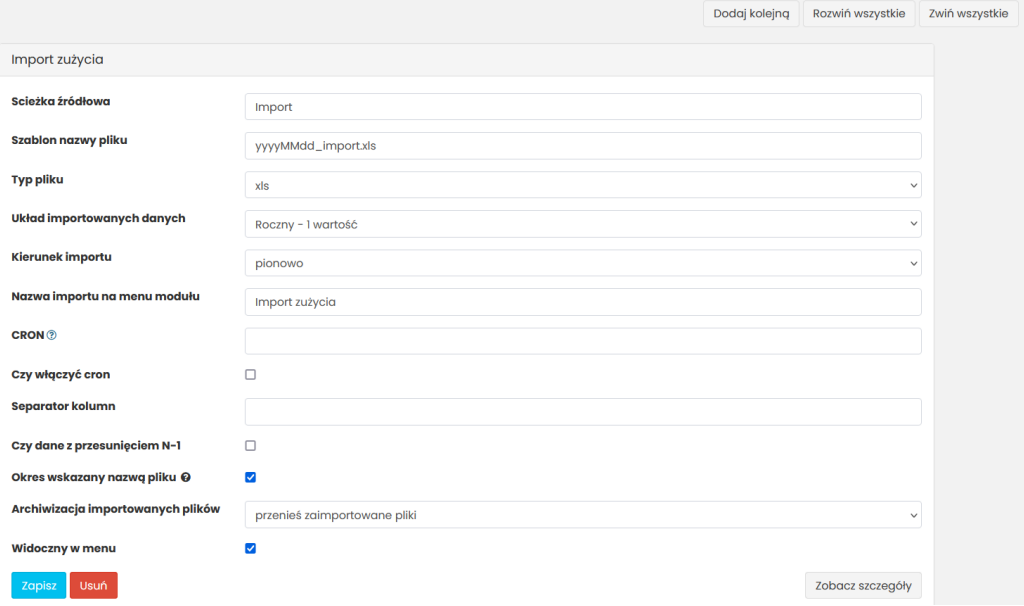
Task: Uncheck Okres wskazany nazwą pliku checkbox
Action: click(x=251, y=477)
